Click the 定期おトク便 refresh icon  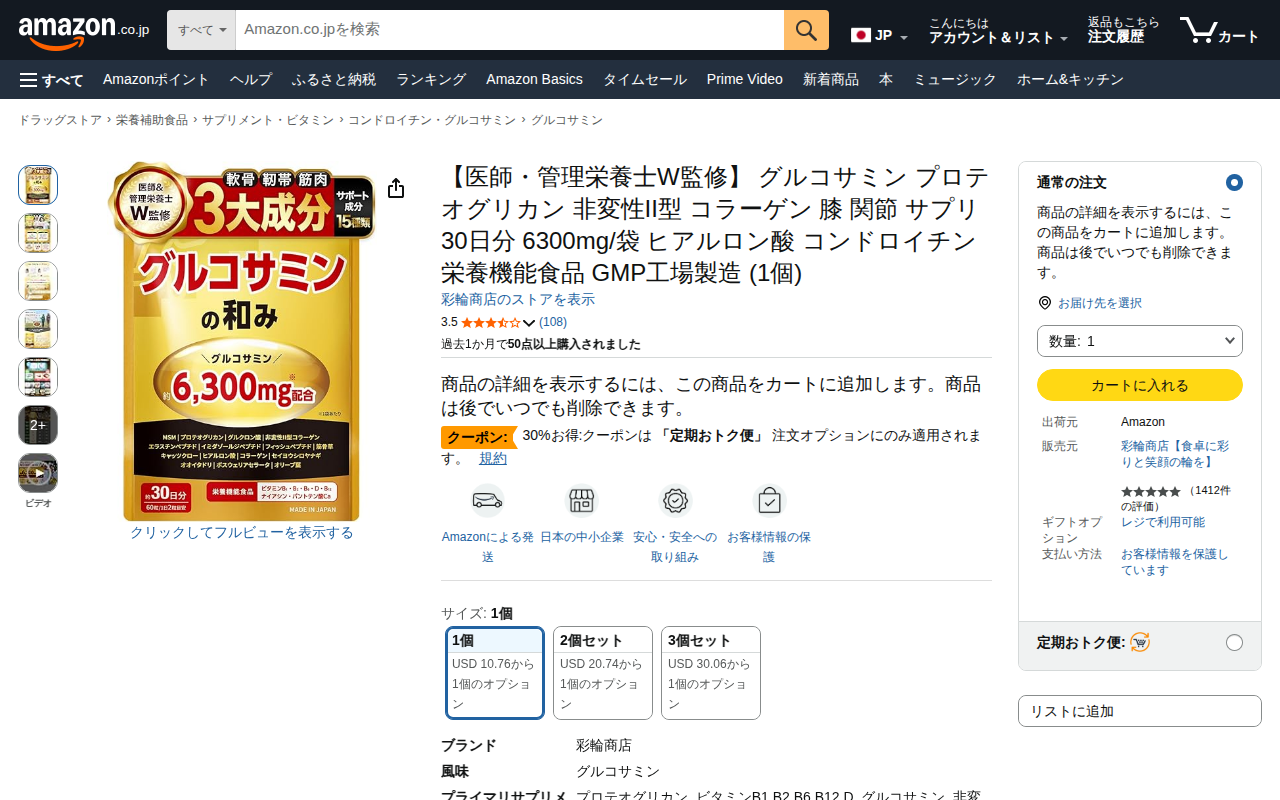click(1140, 642)
